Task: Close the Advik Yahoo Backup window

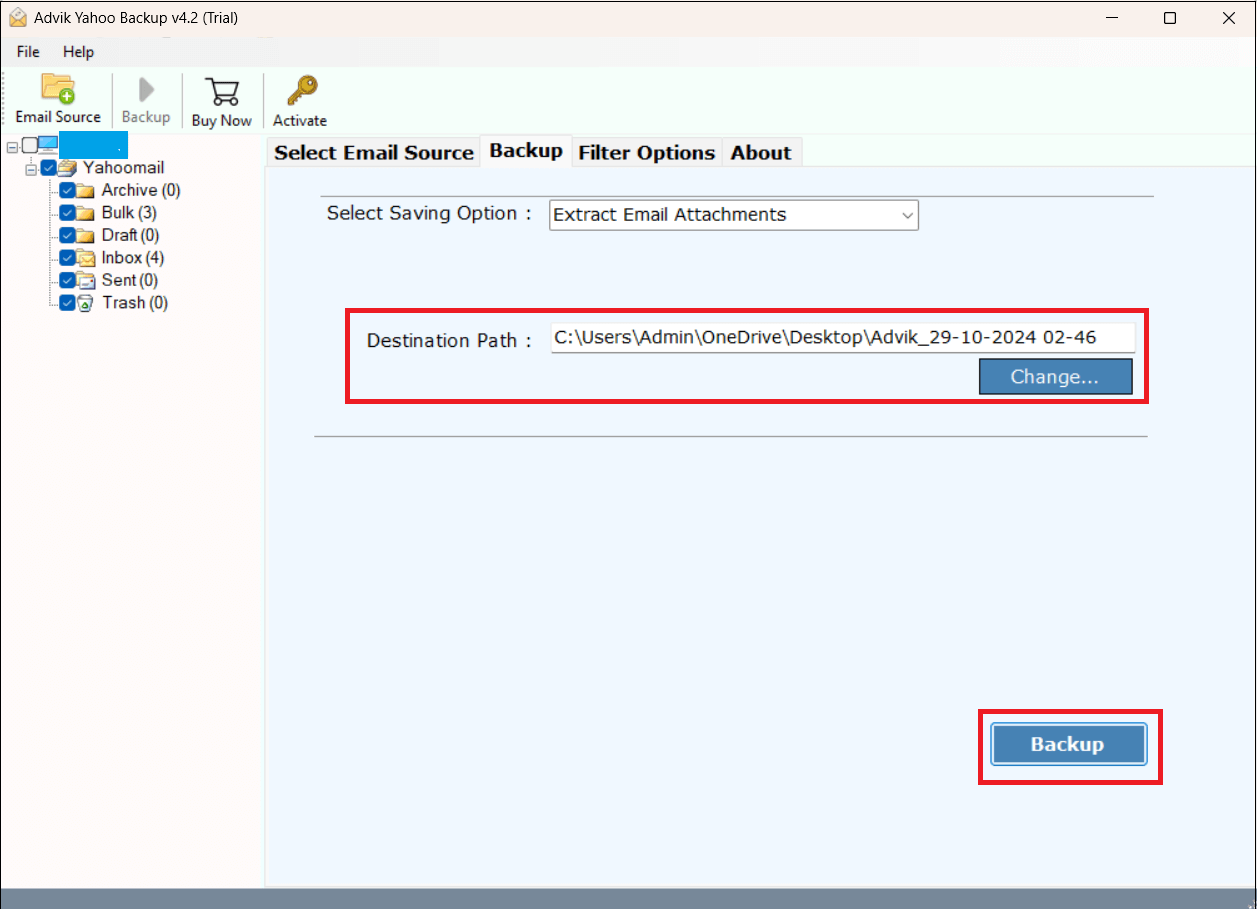Action: point(1227,18)
